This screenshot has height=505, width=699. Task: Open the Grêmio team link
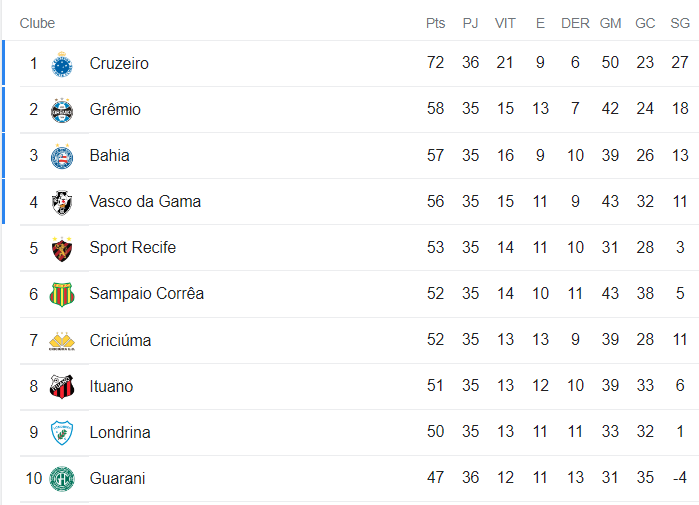(x=115, y=110)
